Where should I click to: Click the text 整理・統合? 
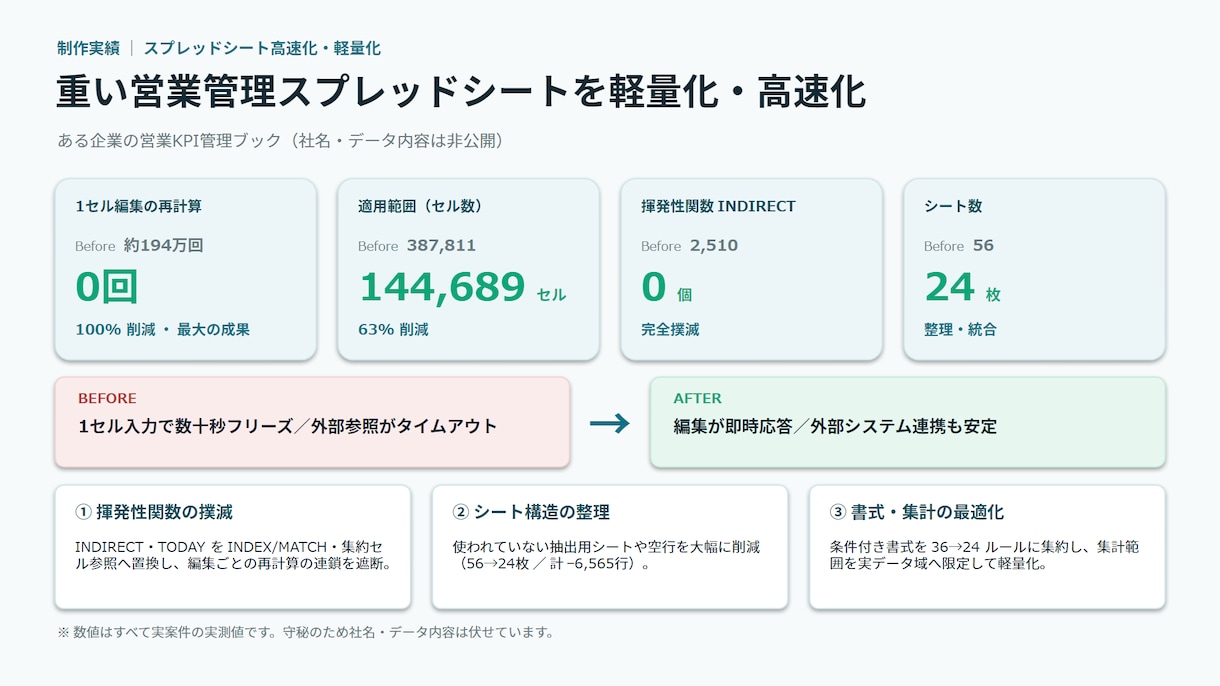click(x=960, y=329)
